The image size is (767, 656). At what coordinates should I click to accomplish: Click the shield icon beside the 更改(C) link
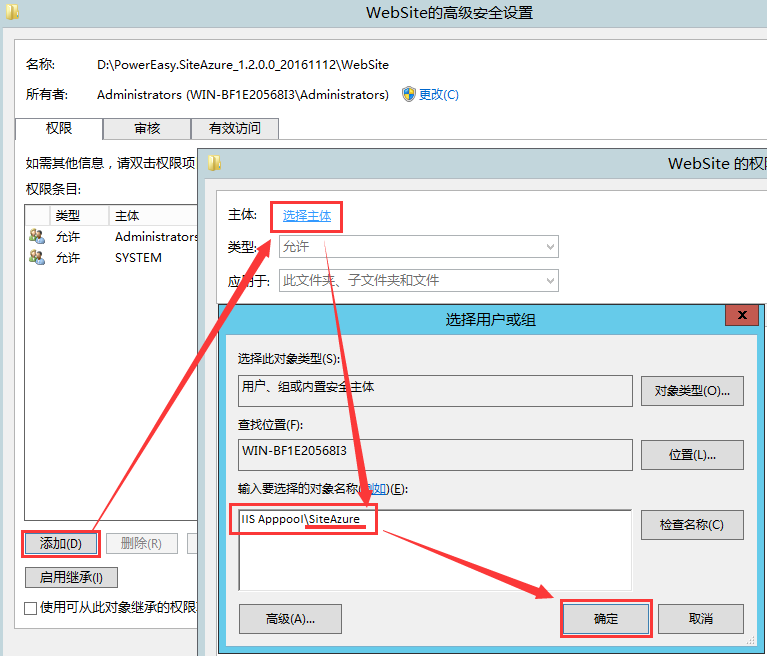[408, 94]
